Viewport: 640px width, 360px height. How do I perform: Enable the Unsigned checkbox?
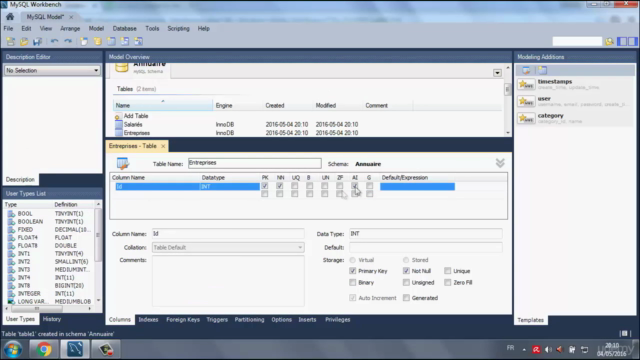406,282
